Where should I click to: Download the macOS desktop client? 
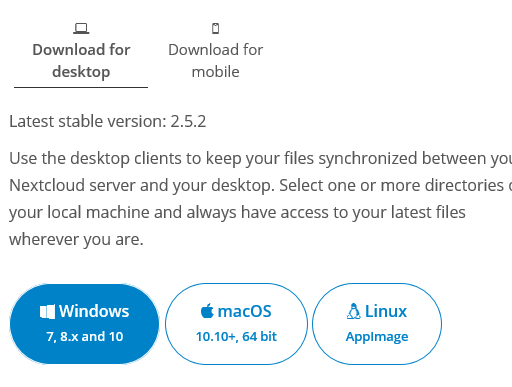click(x=236, y=324)
